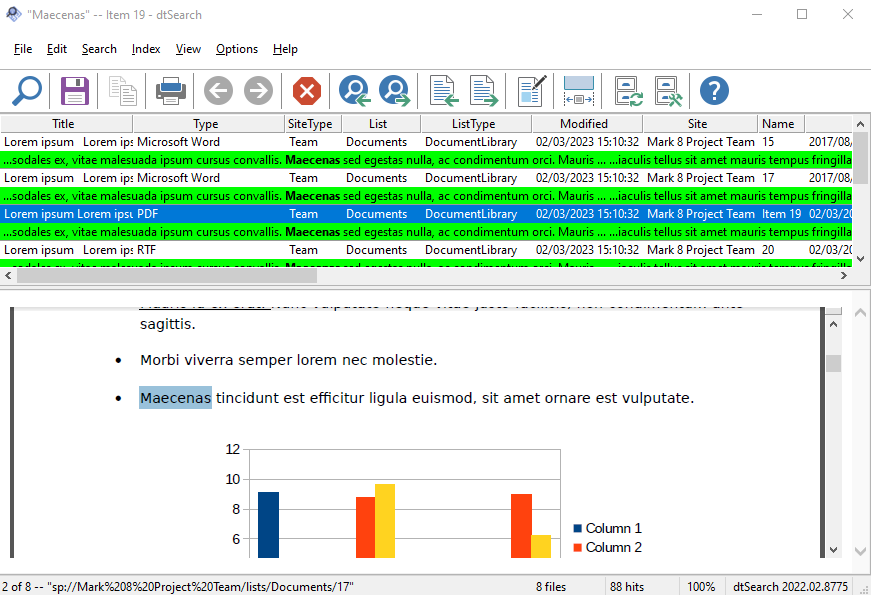Image resolution: width=871 pixels, height=595 pixels.
Task: Click the outer pane up chevron arrow
Action: coord(860,313)
